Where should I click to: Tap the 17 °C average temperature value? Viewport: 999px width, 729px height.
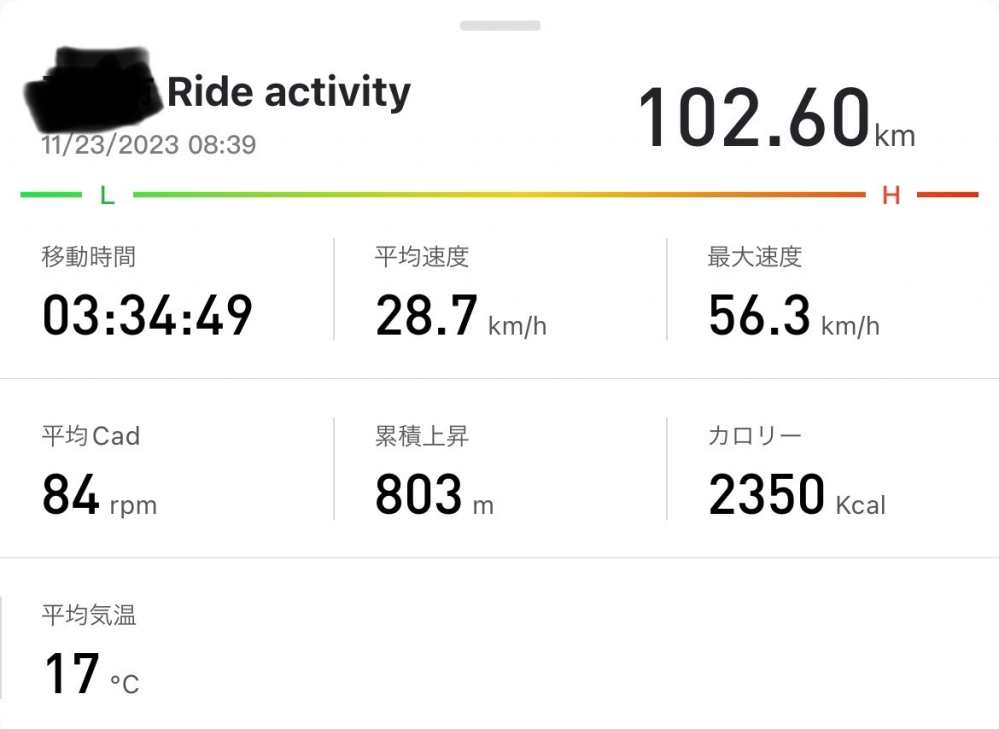[x=91, y=675]
